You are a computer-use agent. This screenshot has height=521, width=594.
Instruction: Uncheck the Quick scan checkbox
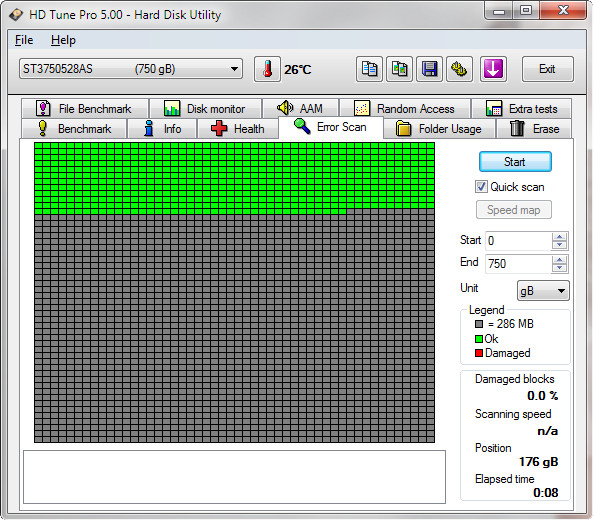click(481, 187)
